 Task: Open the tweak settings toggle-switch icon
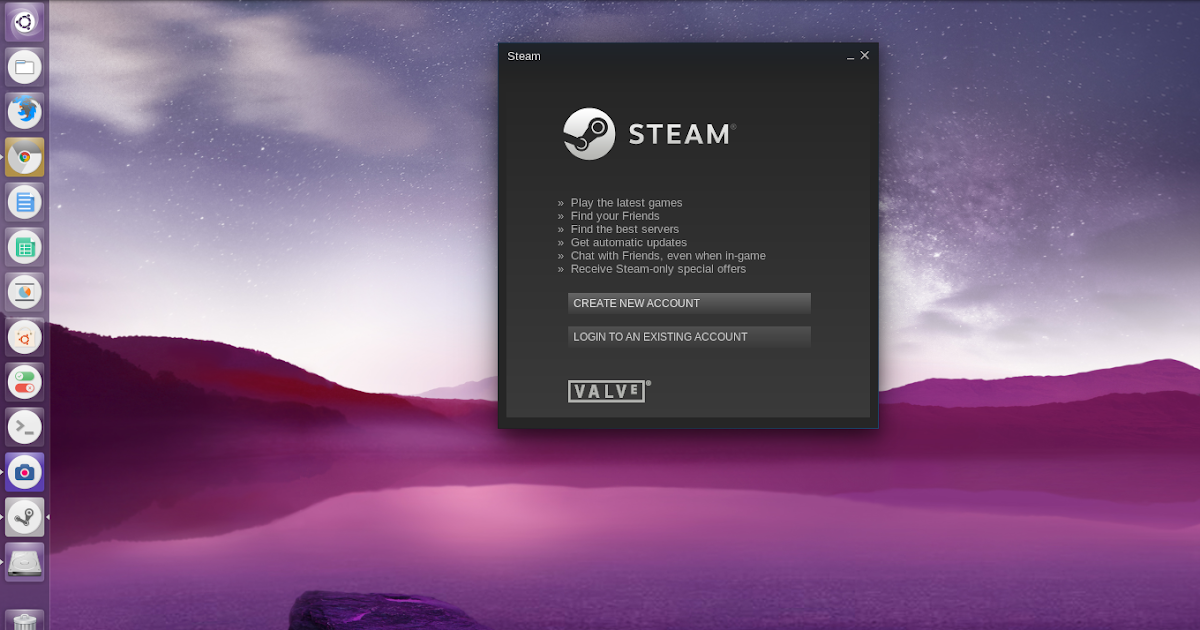(24, 382)
